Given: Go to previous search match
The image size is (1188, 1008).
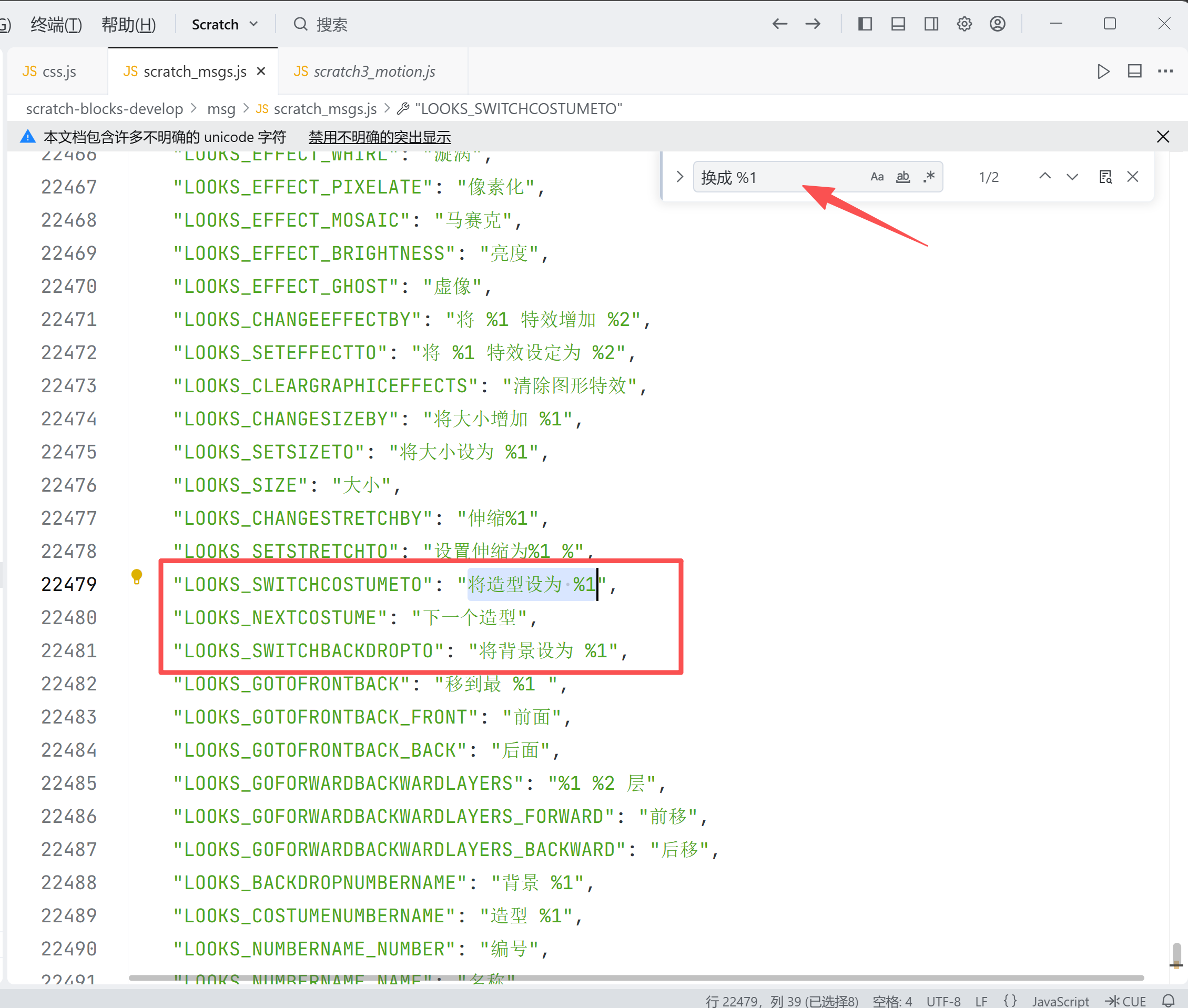Looking at the screenshot, I should coord(1044,177).
